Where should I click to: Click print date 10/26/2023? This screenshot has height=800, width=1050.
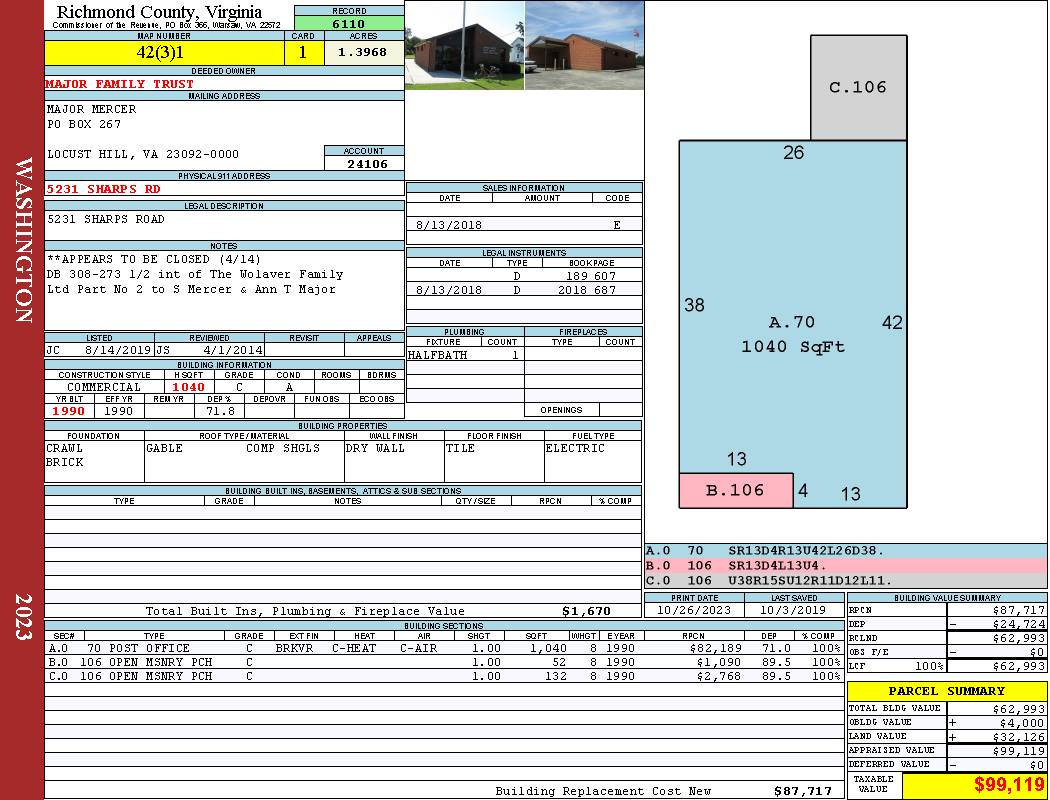(694, 610)
